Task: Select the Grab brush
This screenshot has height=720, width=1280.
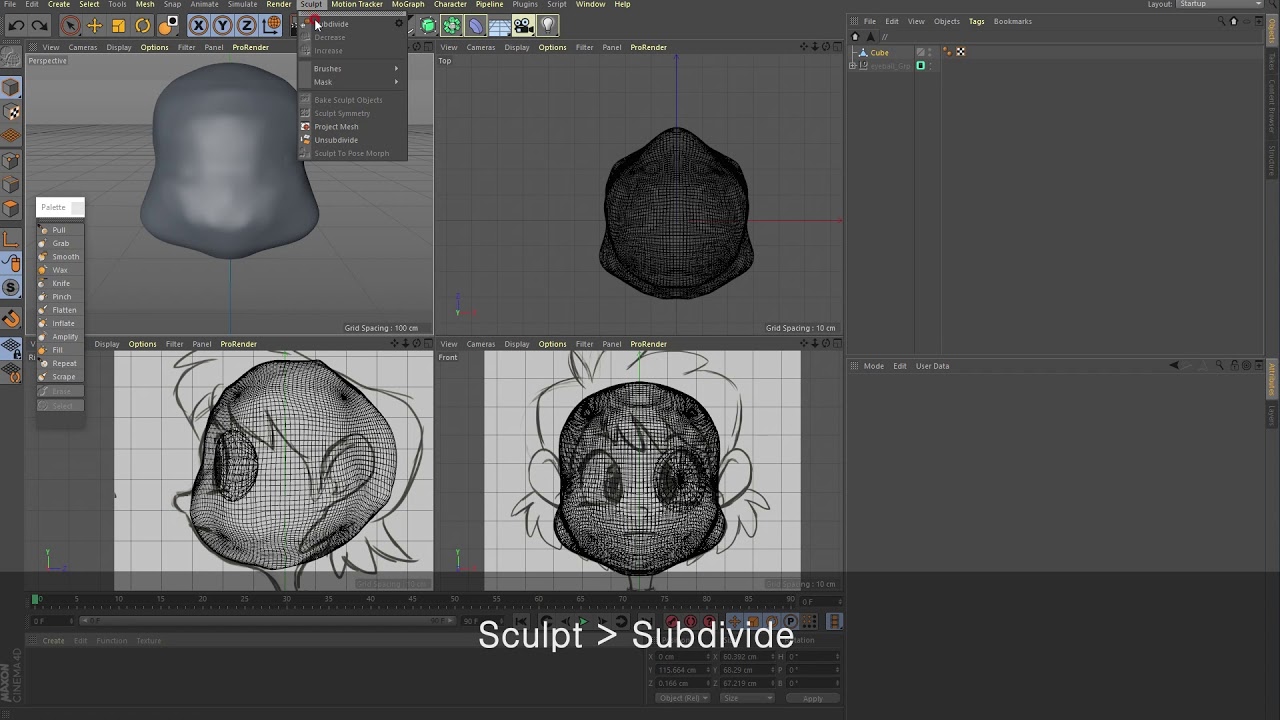Action: coord(60,243)
